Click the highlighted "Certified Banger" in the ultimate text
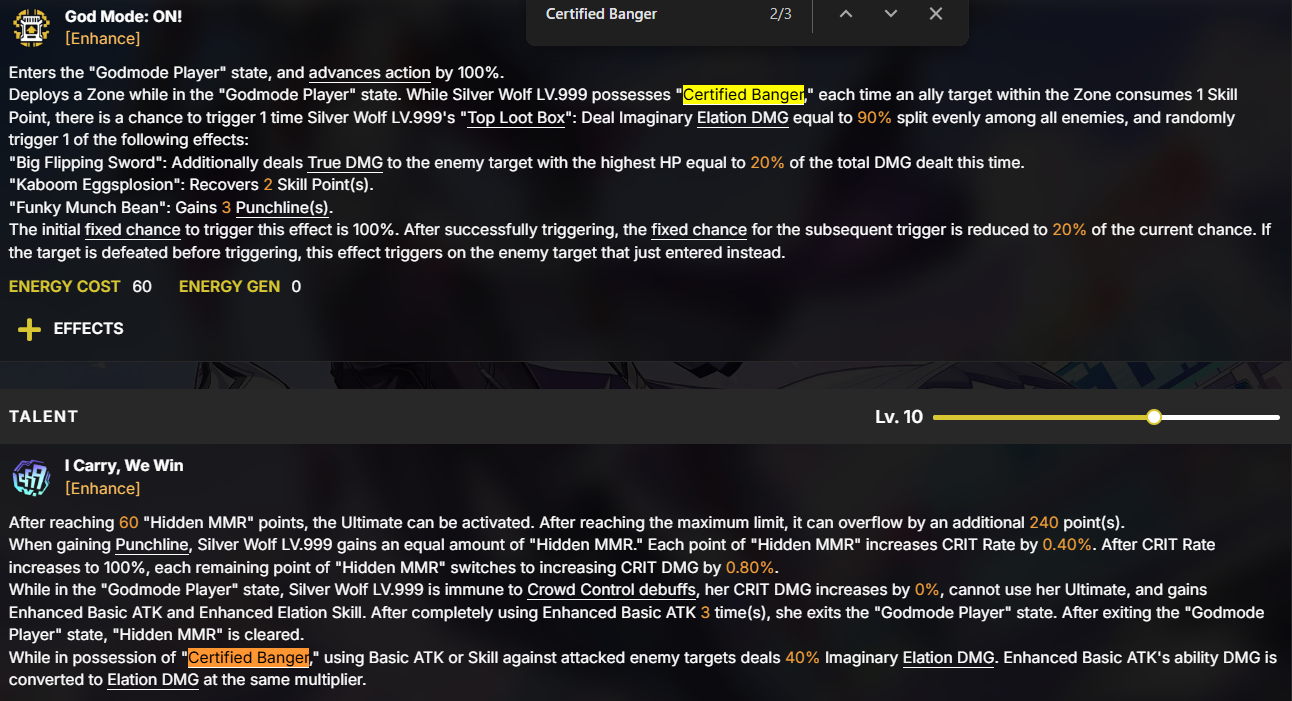The width and height of the screenshot is (1292, 701). click(743, 94)
